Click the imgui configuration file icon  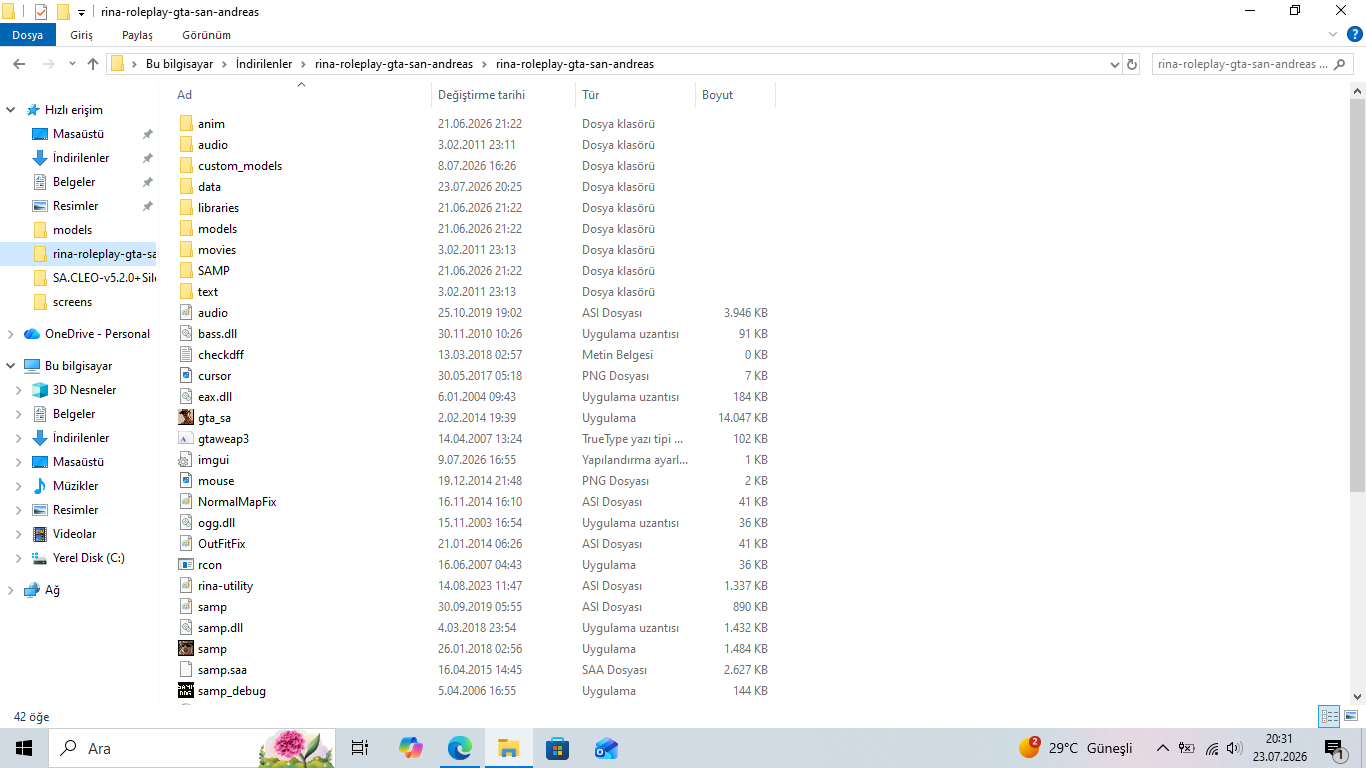[186, 460]
